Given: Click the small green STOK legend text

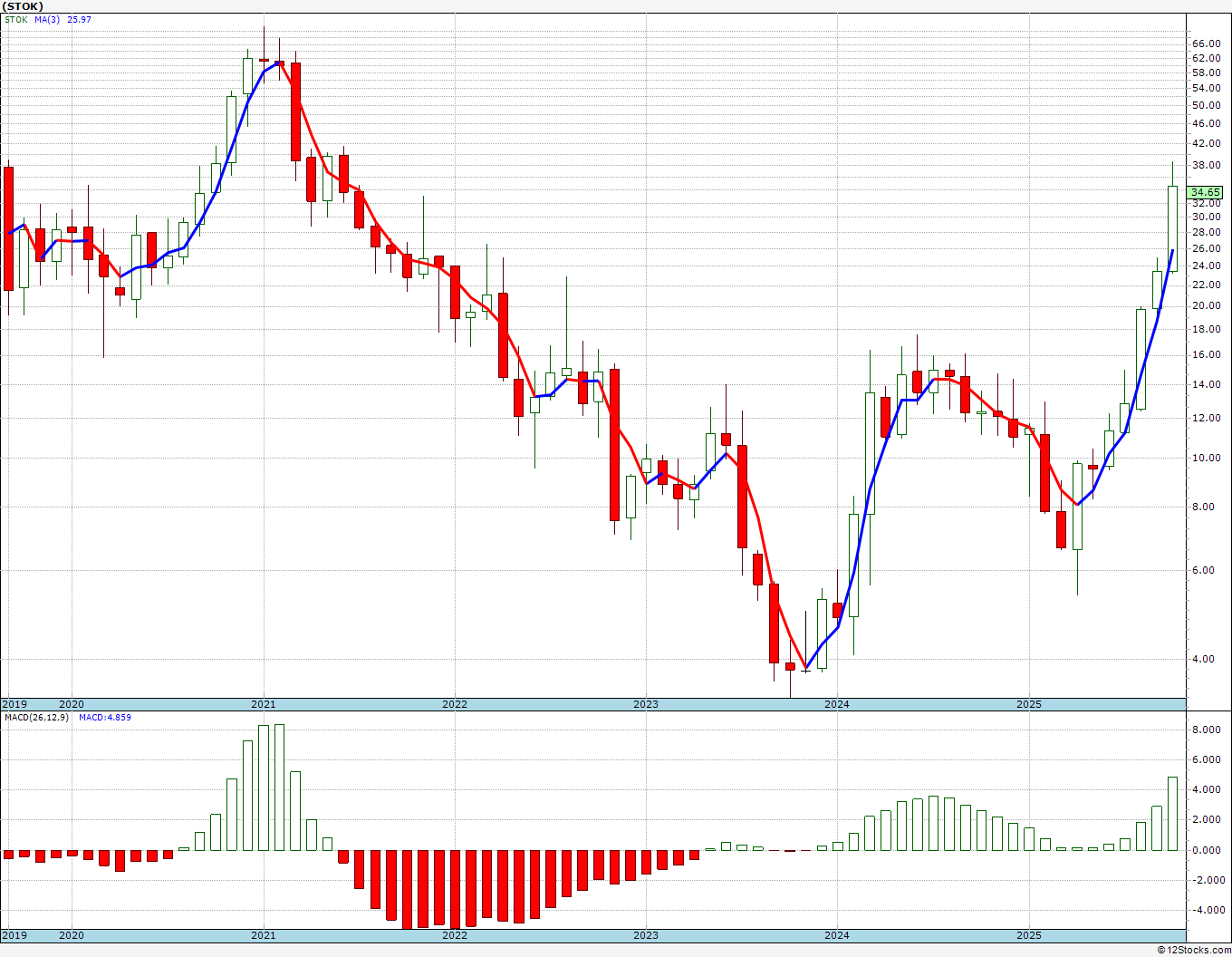Looking at the screenshot, I should 16,20.
